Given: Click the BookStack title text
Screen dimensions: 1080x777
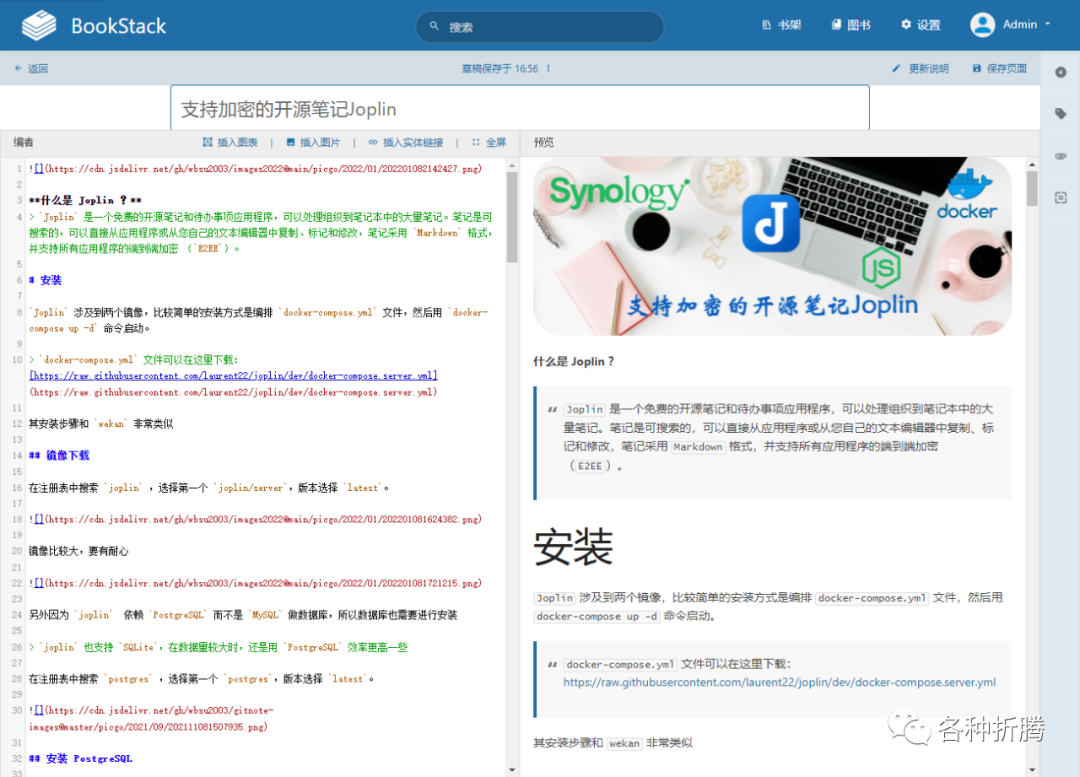Looking at the screenshot, I should pos(118,26).
